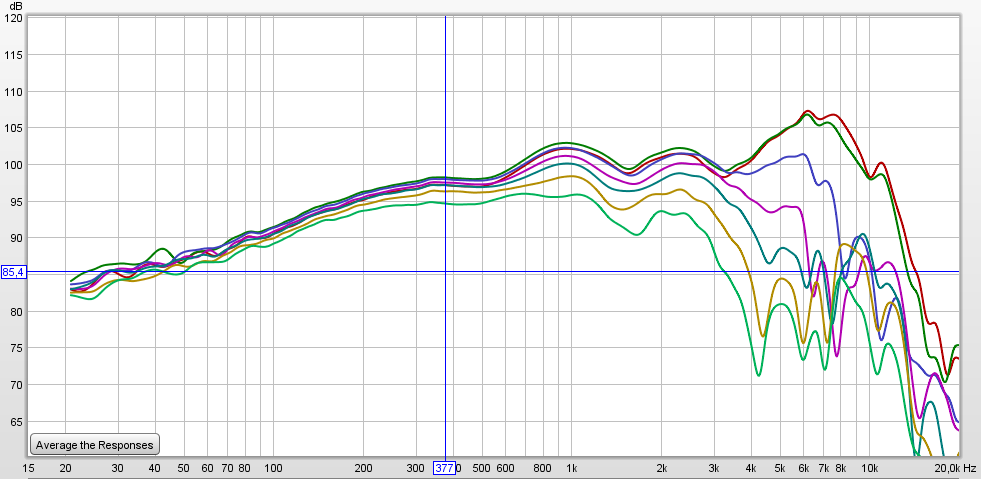Click the 110 dB axis label
The height and width of the screenshot is (479, 981).
[14, 92]
